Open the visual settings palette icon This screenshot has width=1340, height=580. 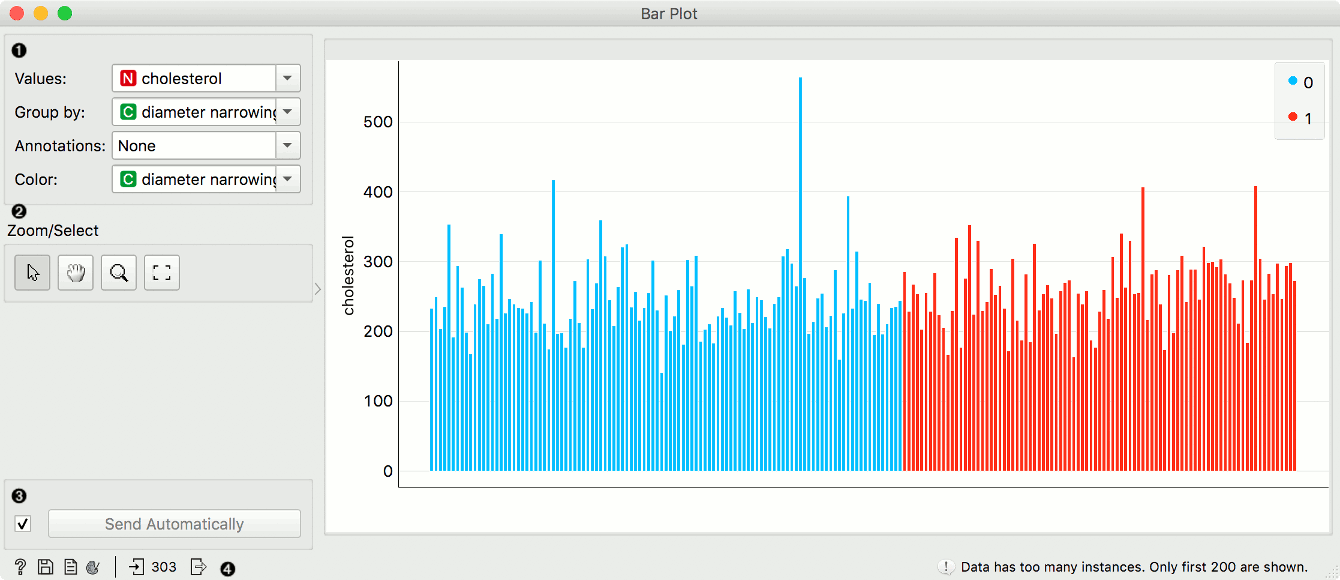coord(94,567)
